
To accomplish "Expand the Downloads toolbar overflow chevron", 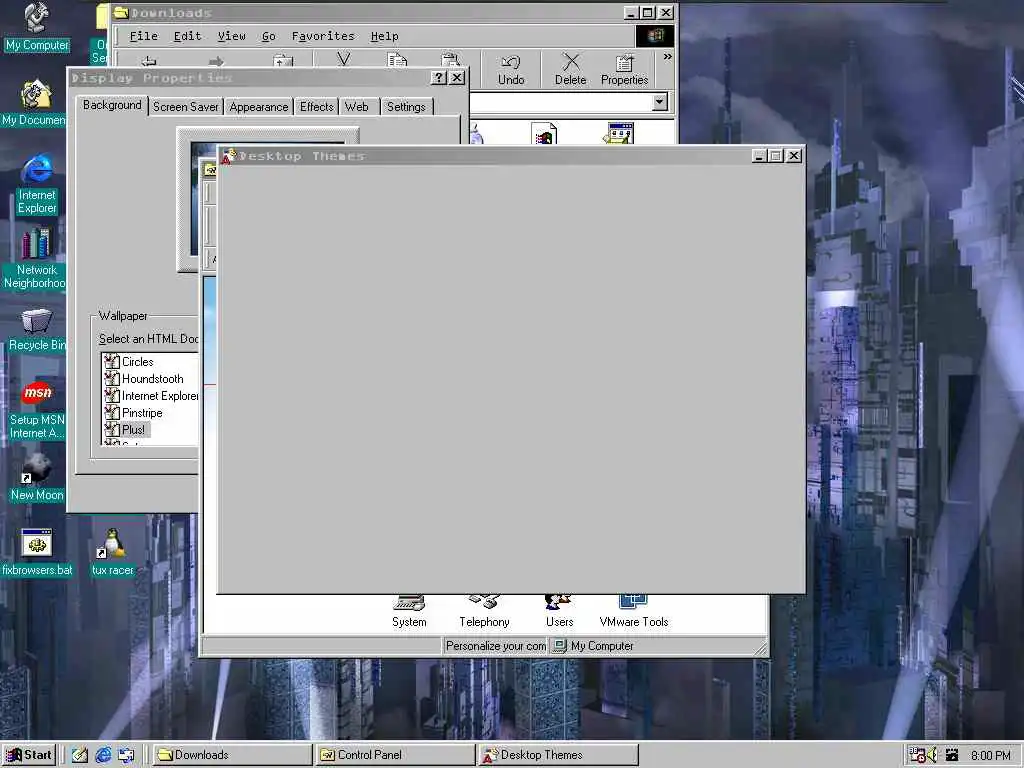I will pos(667,57).
